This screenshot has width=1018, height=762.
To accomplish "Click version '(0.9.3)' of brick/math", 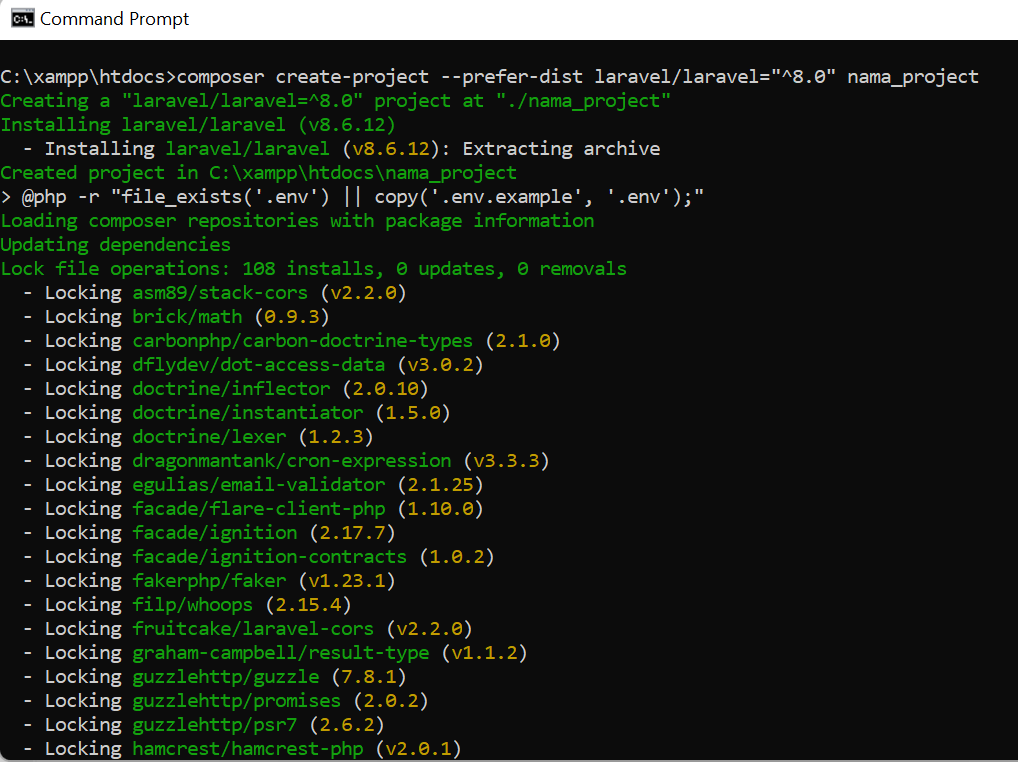I will (x=292, y=317).
